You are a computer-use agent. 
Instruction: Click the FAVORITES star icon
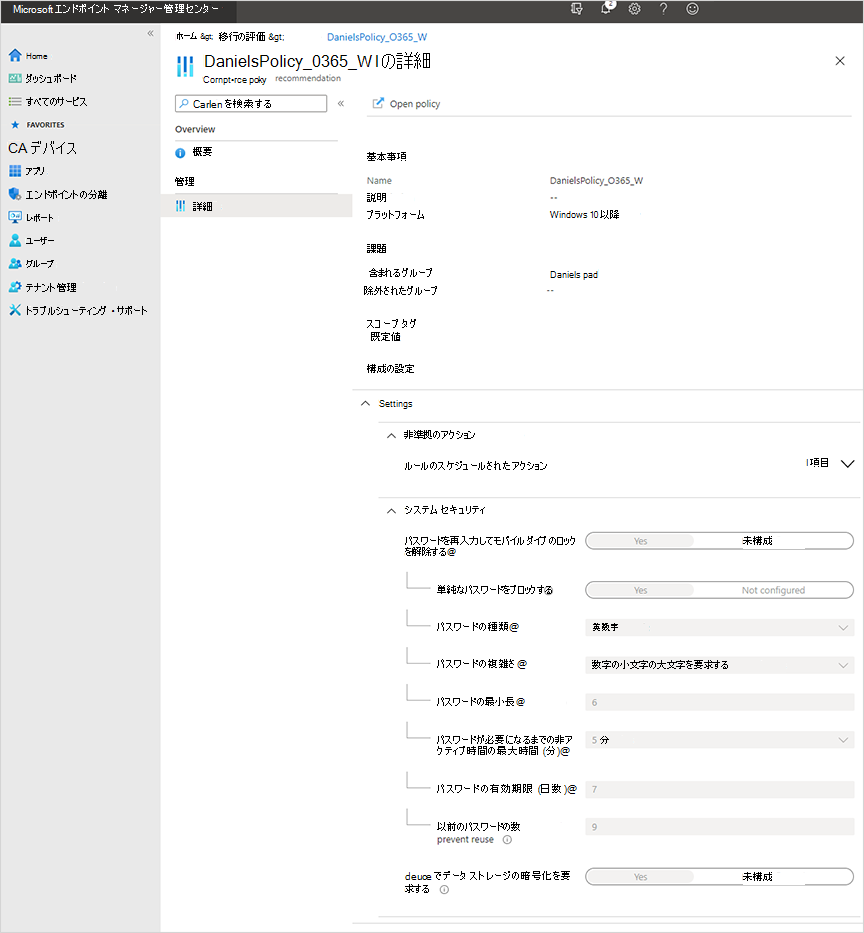[x=15, y=124]
